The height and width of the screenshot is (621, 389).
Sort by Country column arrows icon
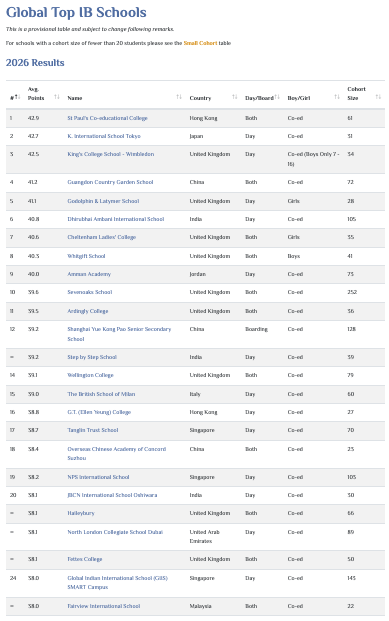click(235, 97)
